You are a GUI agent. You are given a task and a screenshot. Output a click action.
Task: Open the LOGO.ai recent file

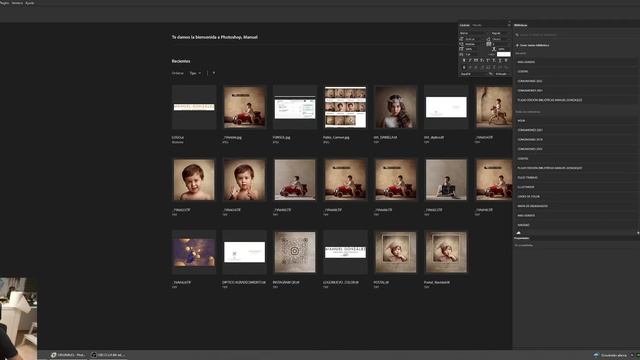point(194,107)
